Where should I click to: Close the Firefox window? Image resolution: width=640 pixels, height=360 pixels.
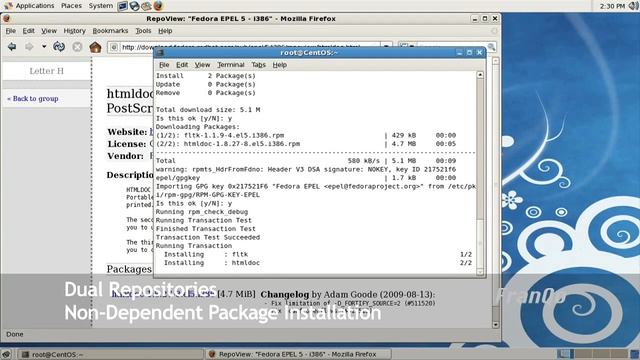point(495,19)
